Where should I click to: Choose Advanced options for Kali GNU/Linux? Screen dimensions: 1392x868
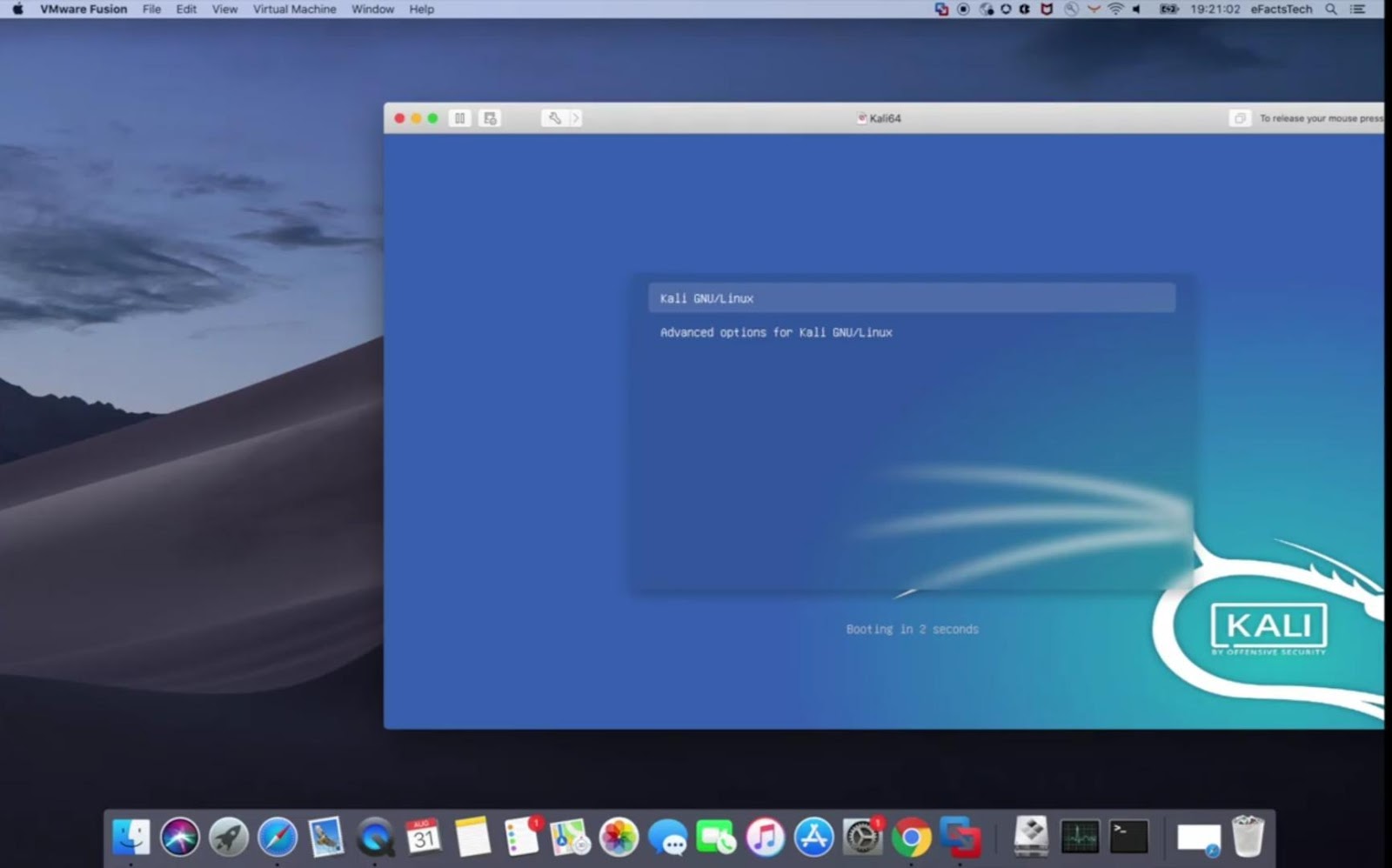pos(776,332)
